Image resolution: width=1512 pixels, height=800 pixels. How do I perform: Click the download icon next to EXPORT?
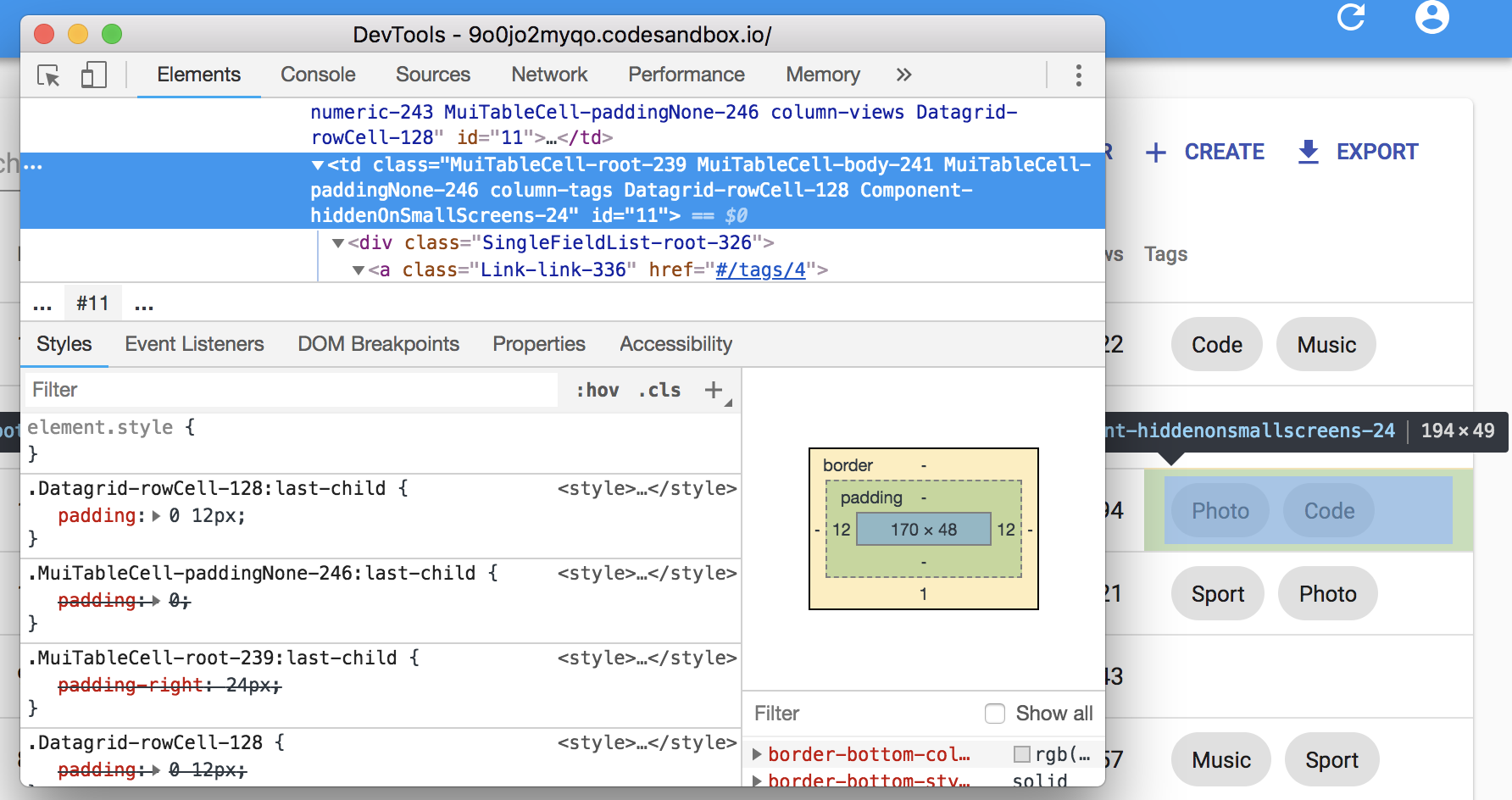click(x=1308, y=152)
